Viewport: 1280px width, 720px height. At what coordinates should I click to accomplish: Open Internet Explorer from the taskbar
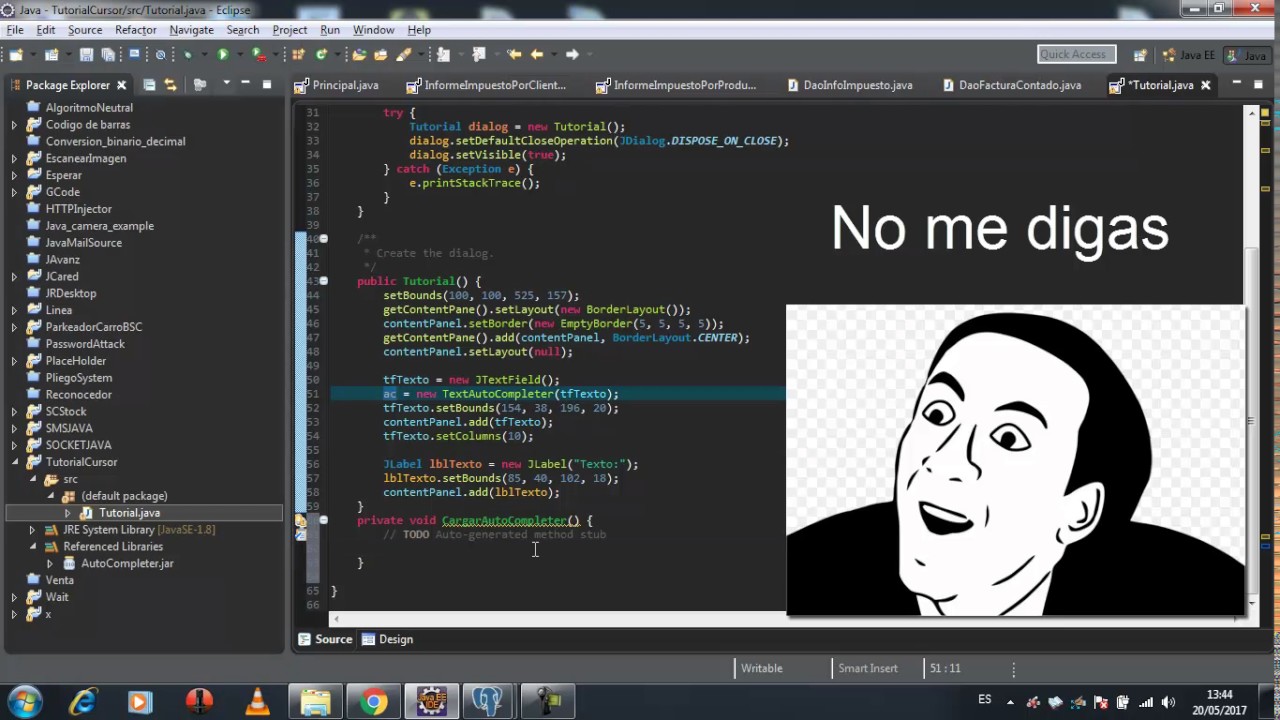pos(82,702)
